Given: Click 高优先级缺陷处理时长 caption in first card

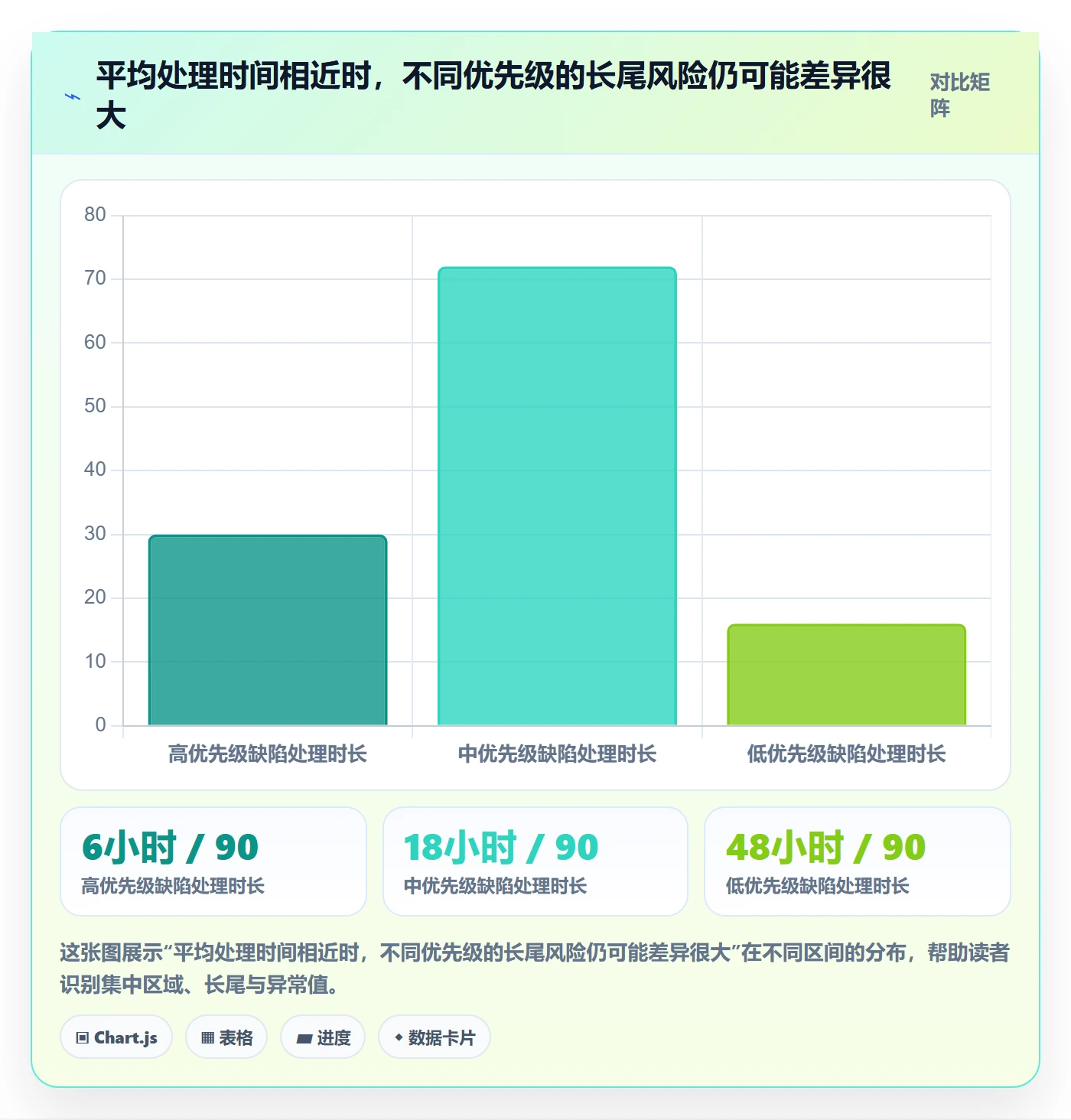Looking at the screenshot, I should pos(173,886).
